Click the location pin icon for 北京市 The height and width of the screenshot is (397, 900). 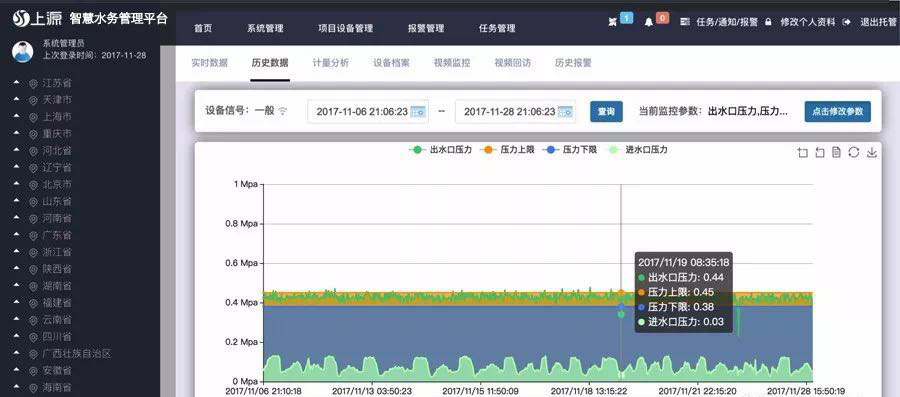(x=33, y=185)
